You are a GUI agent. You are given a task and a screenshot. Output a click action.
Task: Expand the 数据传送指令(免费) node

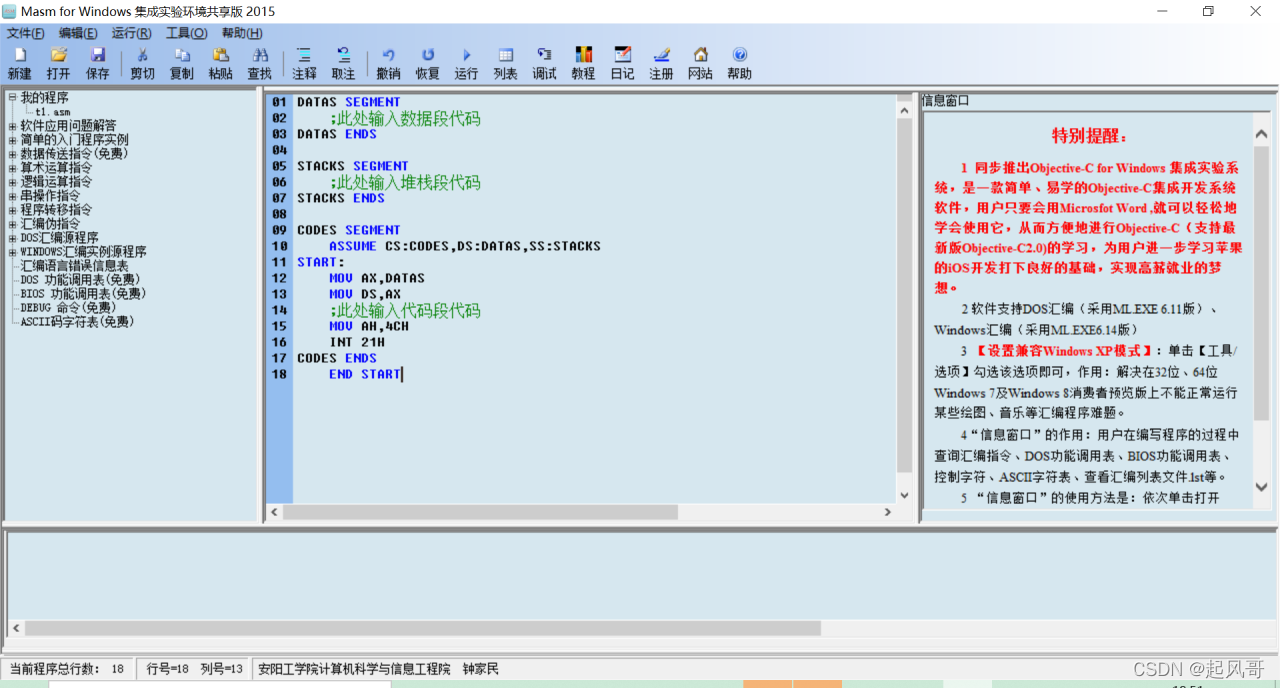12,154
